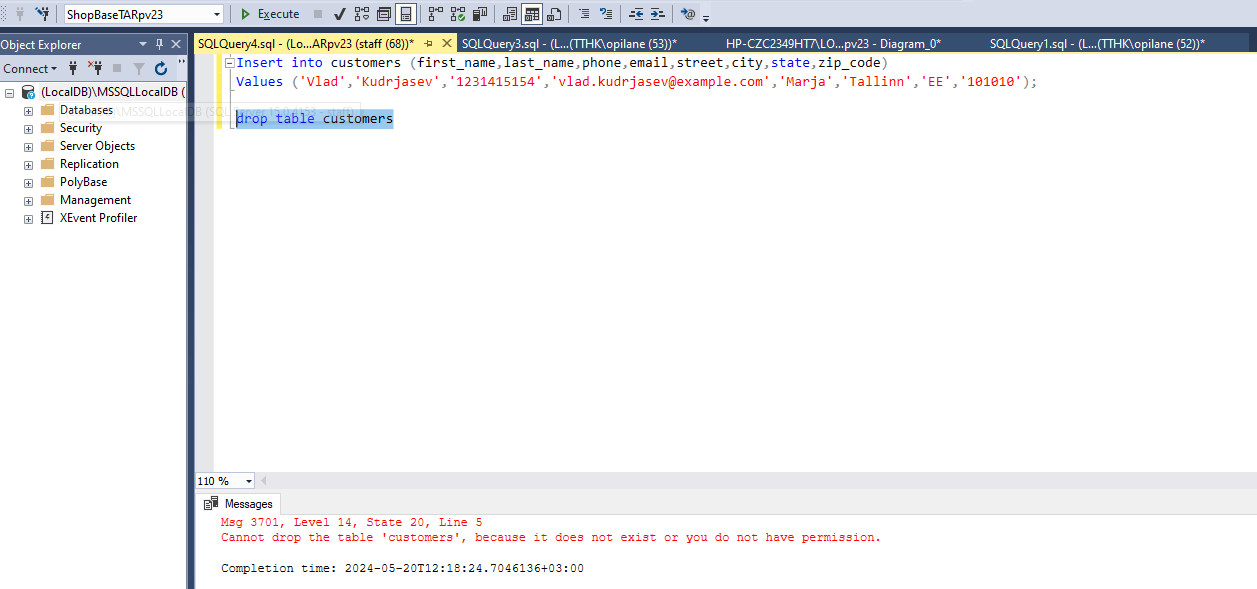Click Display Estimated Execution Plan icon
Viewport: 1257px width, 589px height.
[x=362, y=14]
